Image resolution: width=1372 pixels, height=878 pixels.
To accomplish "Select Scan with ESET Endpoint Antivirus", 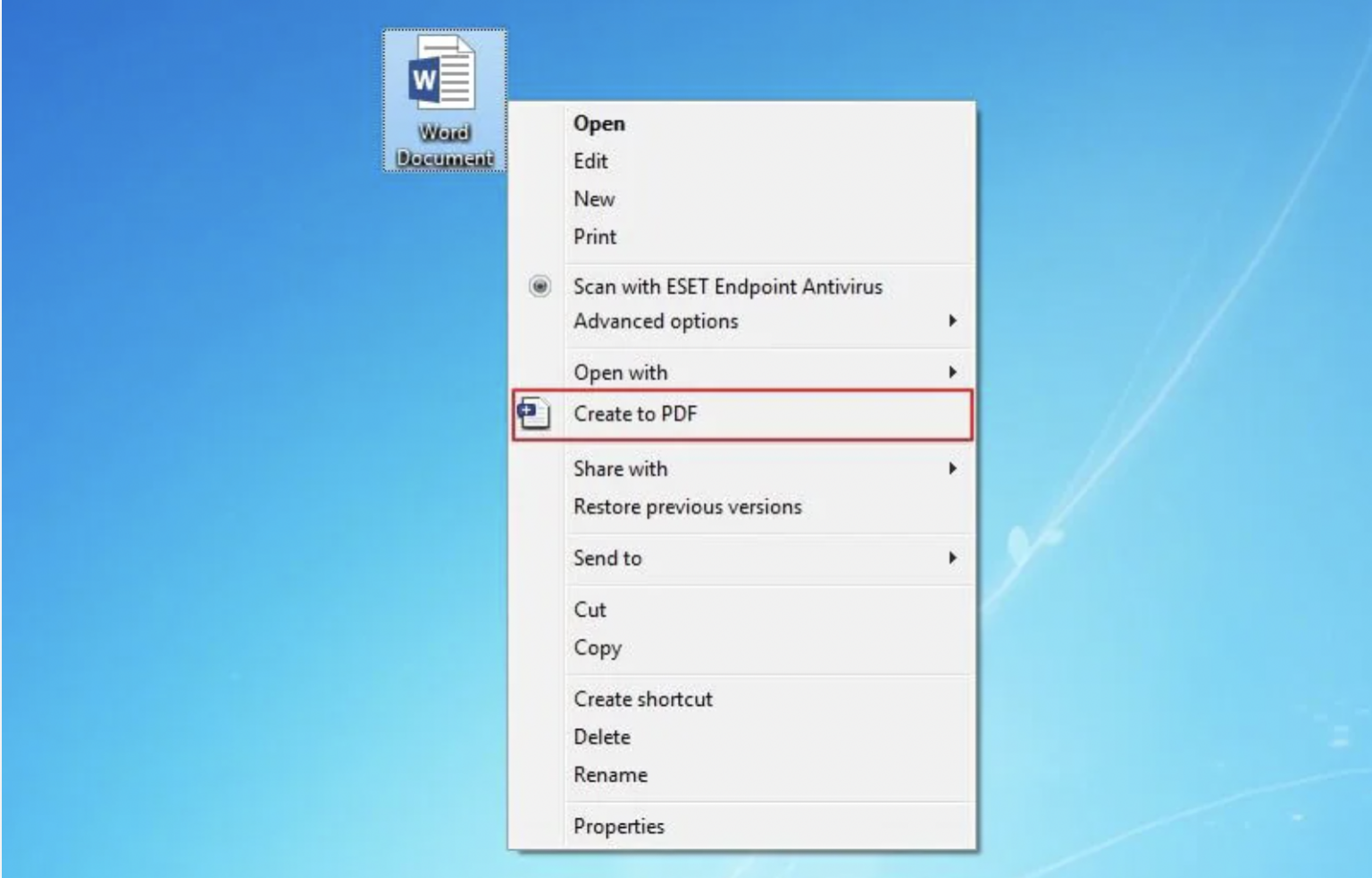I will [728, 287].
